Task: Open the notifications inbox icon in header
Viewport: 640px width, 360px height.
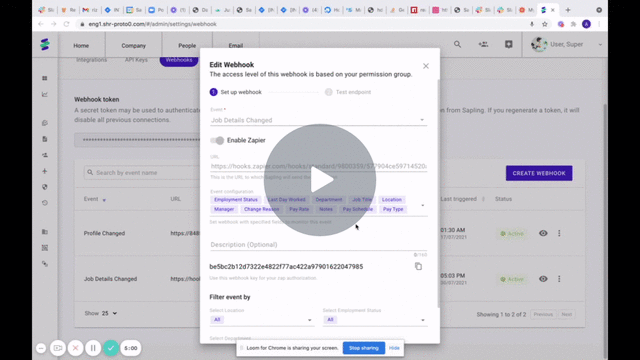Action: 509,44
